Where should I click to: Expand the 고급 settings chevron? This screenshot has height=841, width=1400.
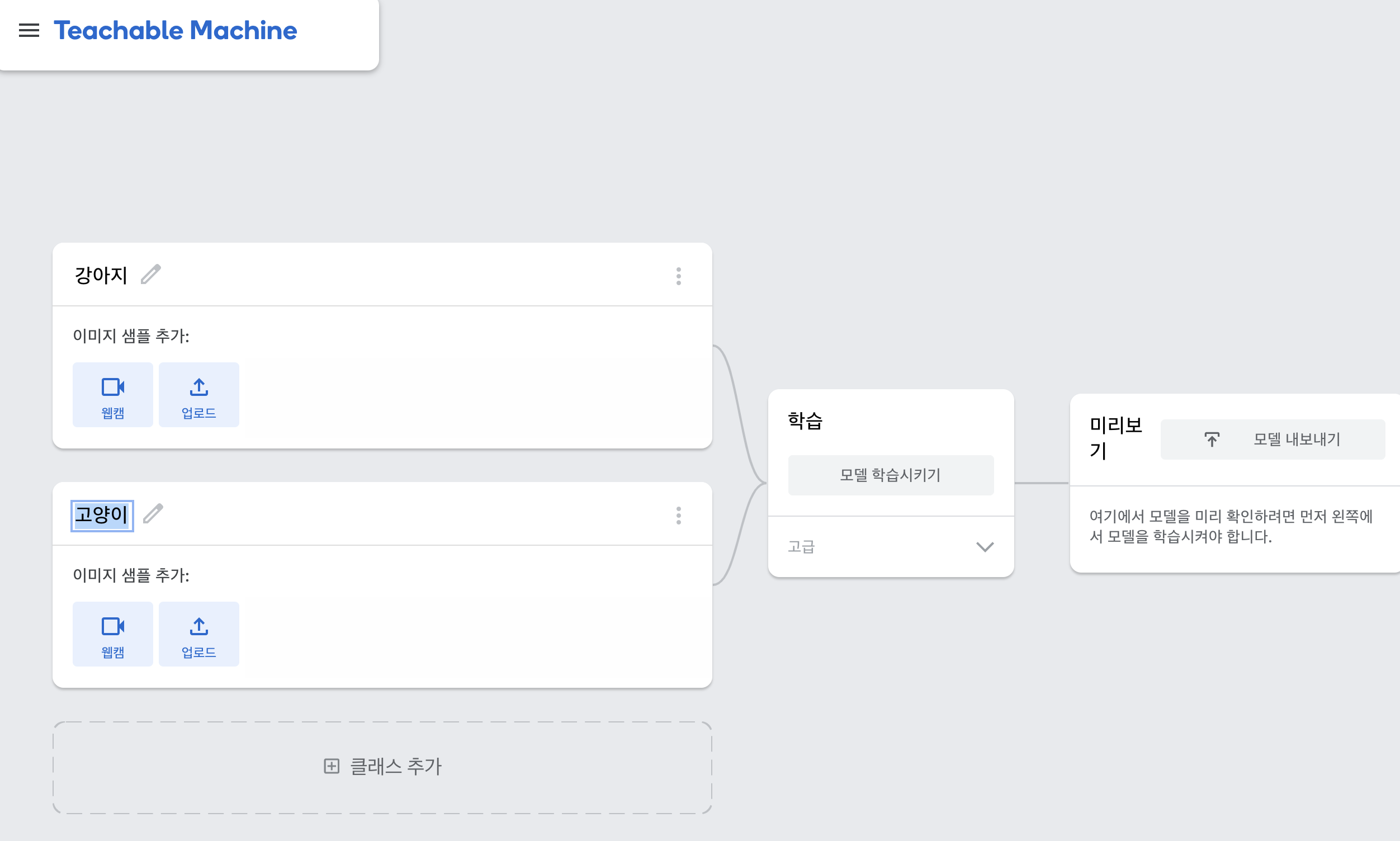985,546
